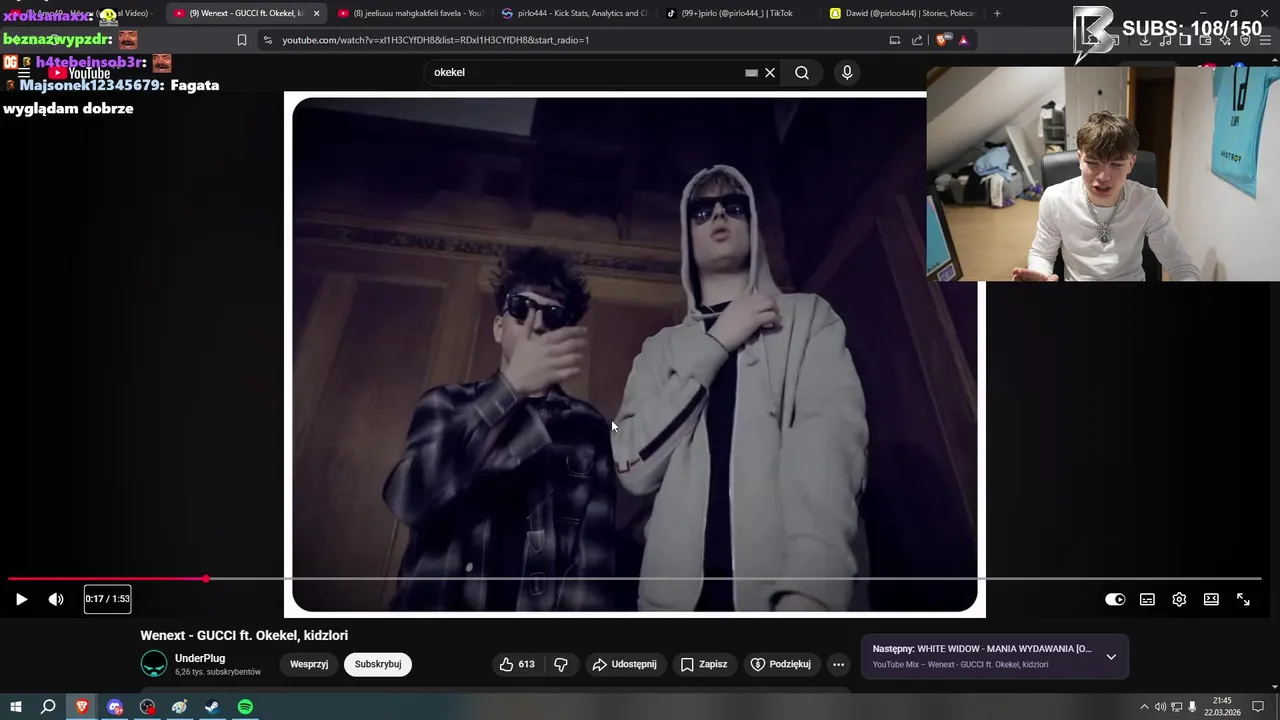Screen dimensions: 1280x720
Task: View site information icon beside the URL
Action: point(267,40)
